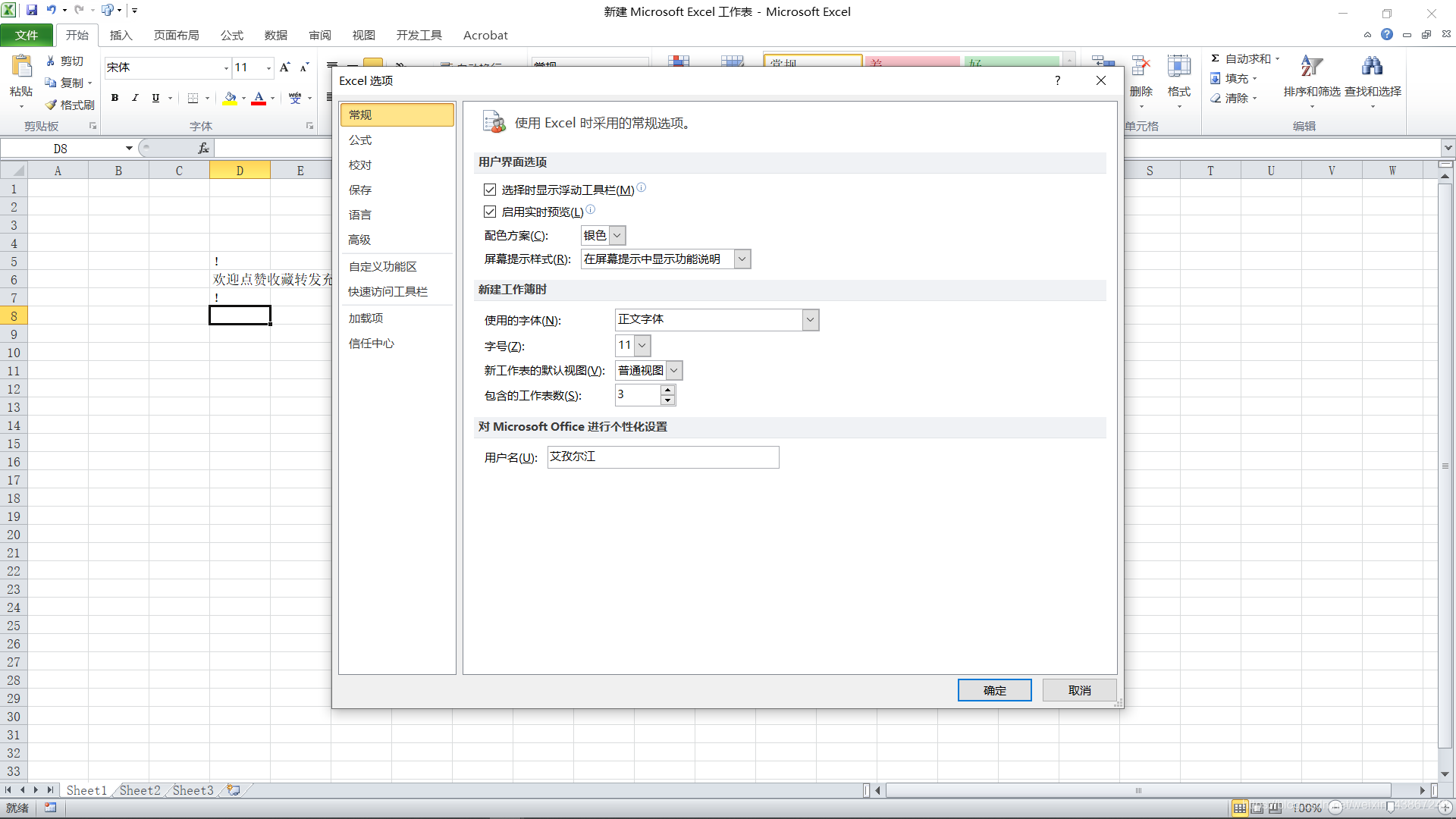The width and height of the screenshot is (1456, 819).
Task: Click the 确定 button
Action: [994, 690]
